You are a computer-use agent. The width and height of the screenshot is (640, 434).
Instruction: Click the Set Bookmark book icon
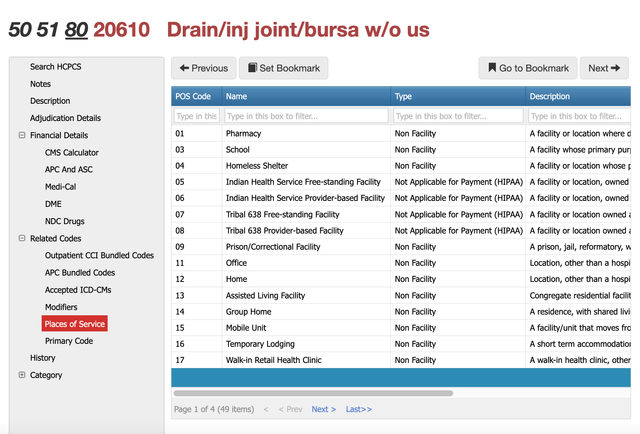pyautogui.click(x=253, y=68)
